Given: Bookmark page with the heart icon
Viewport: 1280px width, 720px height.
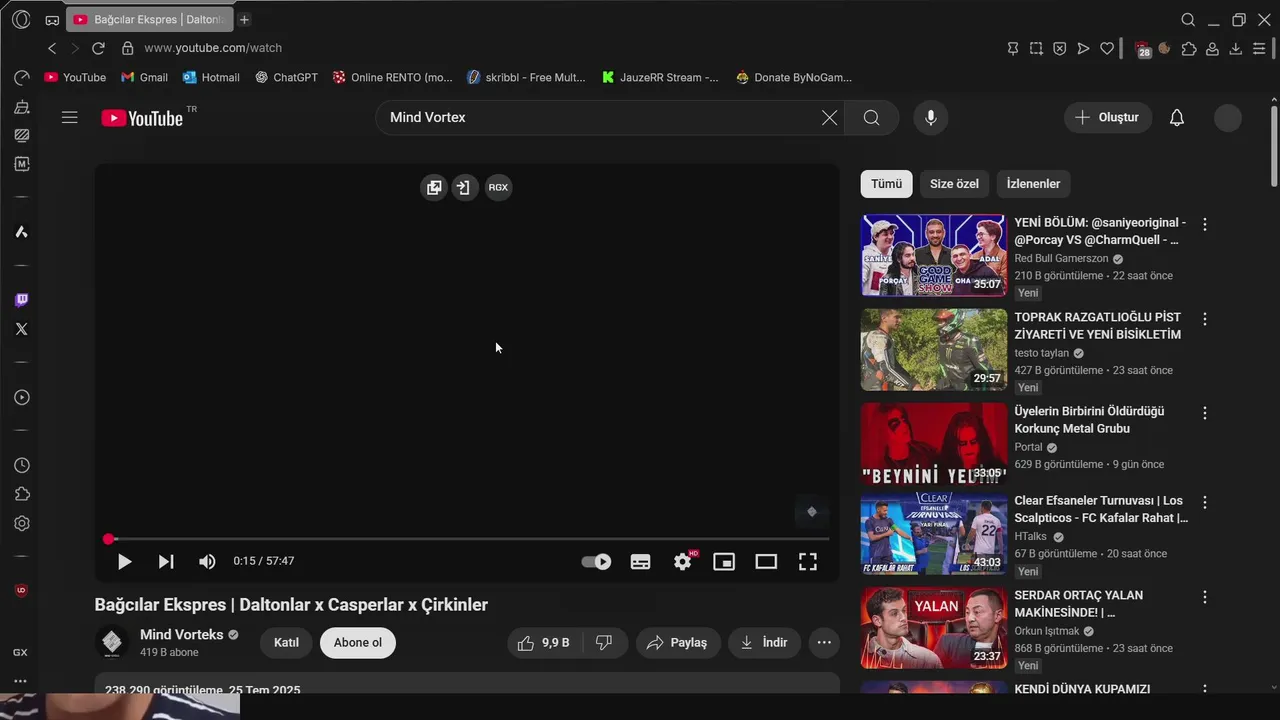Looking at the screenshot, I should (x=1107, y=48).
